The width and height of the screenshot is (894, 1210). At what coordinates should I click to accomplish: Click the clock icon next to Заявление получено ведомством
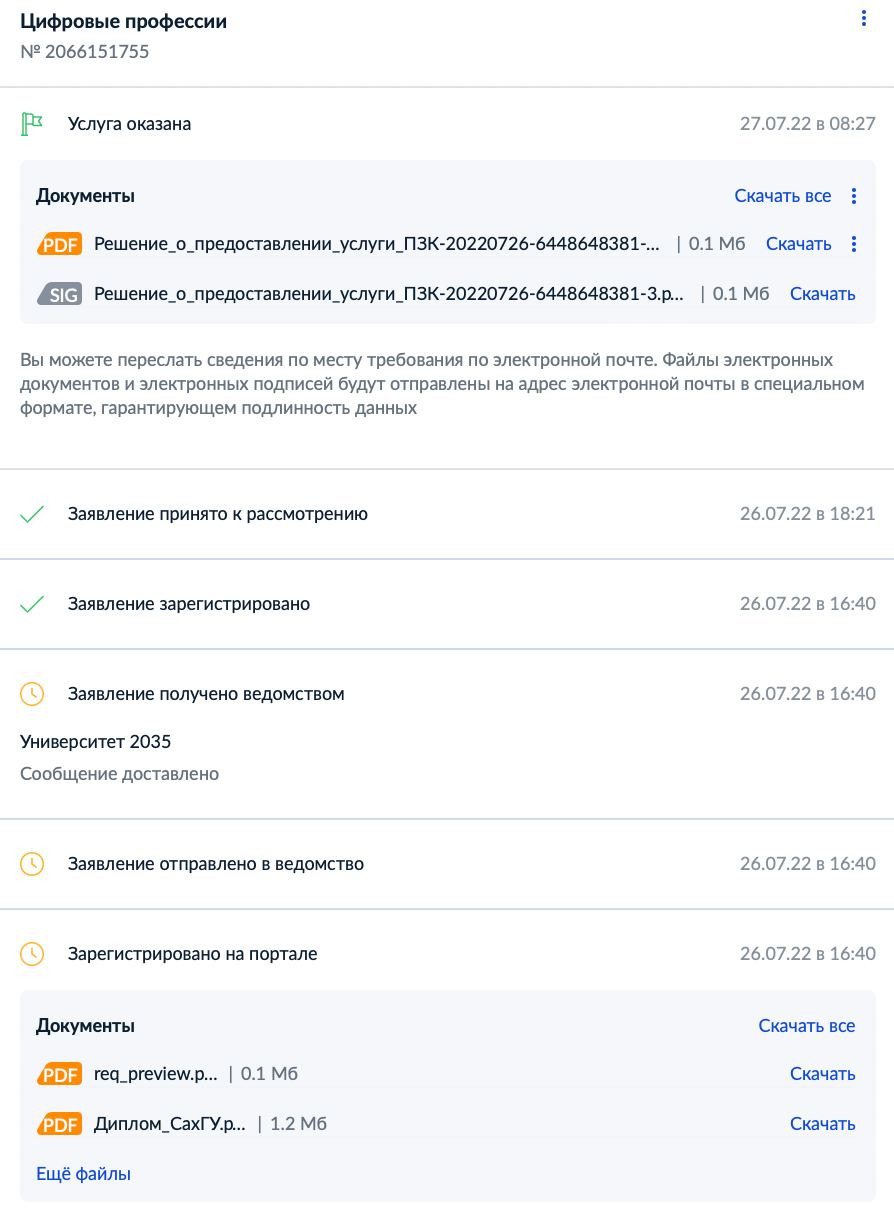(x=30, y=693)
